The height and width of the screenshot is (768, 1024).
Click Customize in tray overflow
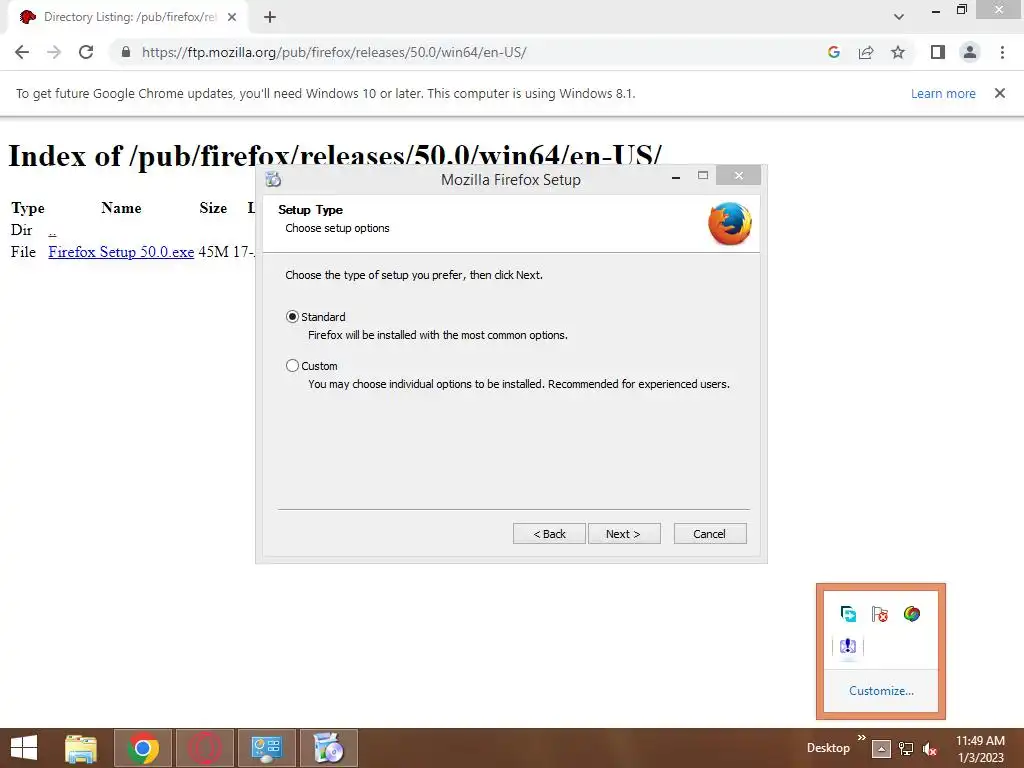click(881, 691)
